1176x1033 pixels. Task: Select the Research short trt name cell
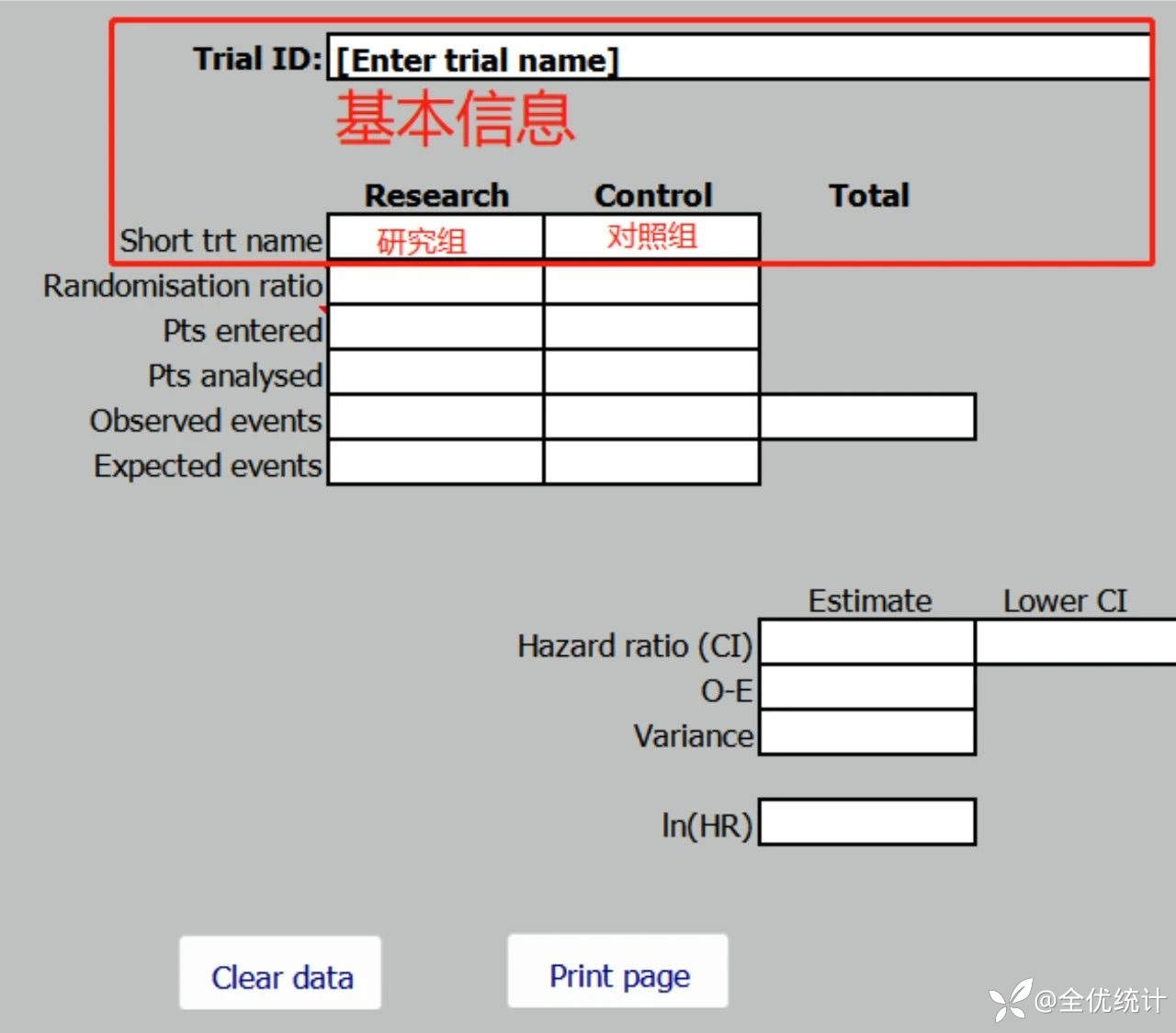click(x=435, y=238)
